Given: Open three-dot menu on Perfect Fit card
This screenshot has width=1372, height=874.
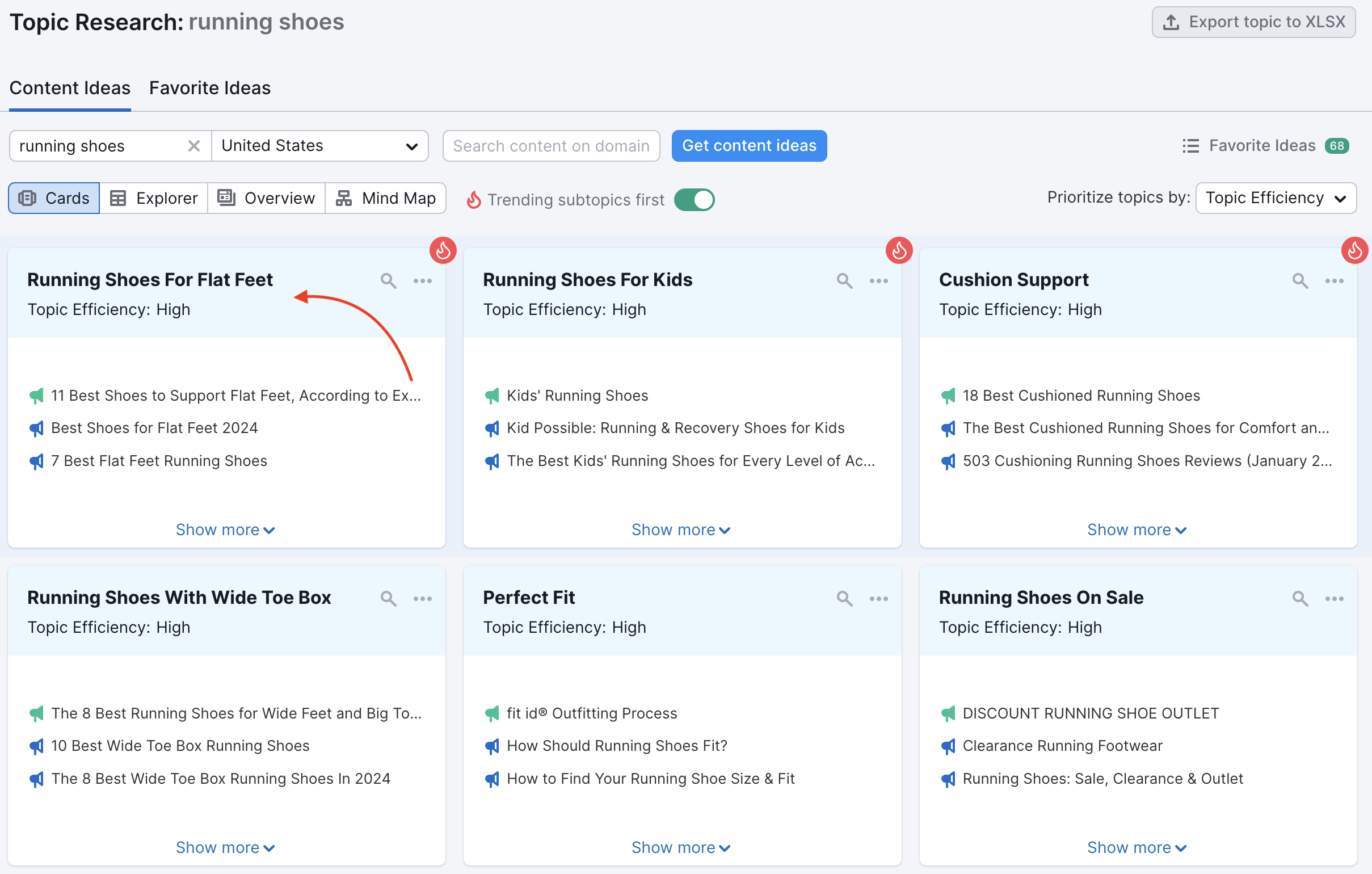Looking at the screenshot, I should [878, 598].
